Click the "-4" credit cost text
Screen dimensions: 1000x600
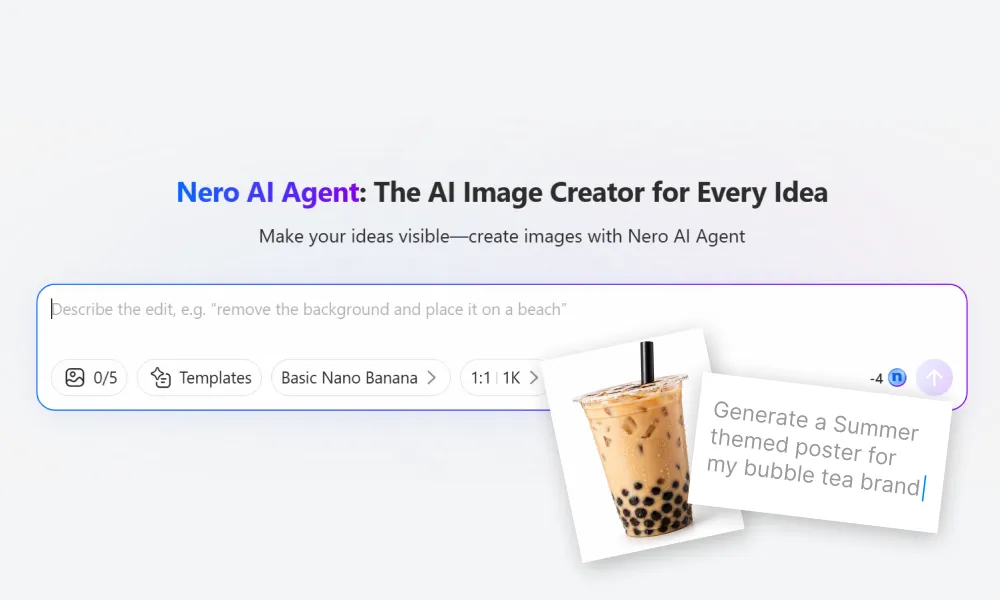pyautogui.click(x=876, y=379)
